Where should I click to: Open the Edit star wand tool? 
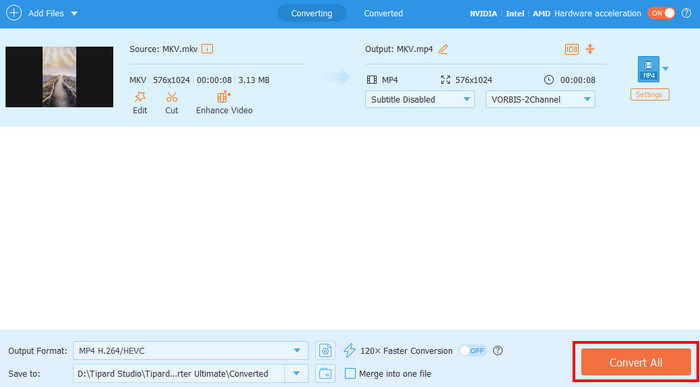tap(140, 103)
